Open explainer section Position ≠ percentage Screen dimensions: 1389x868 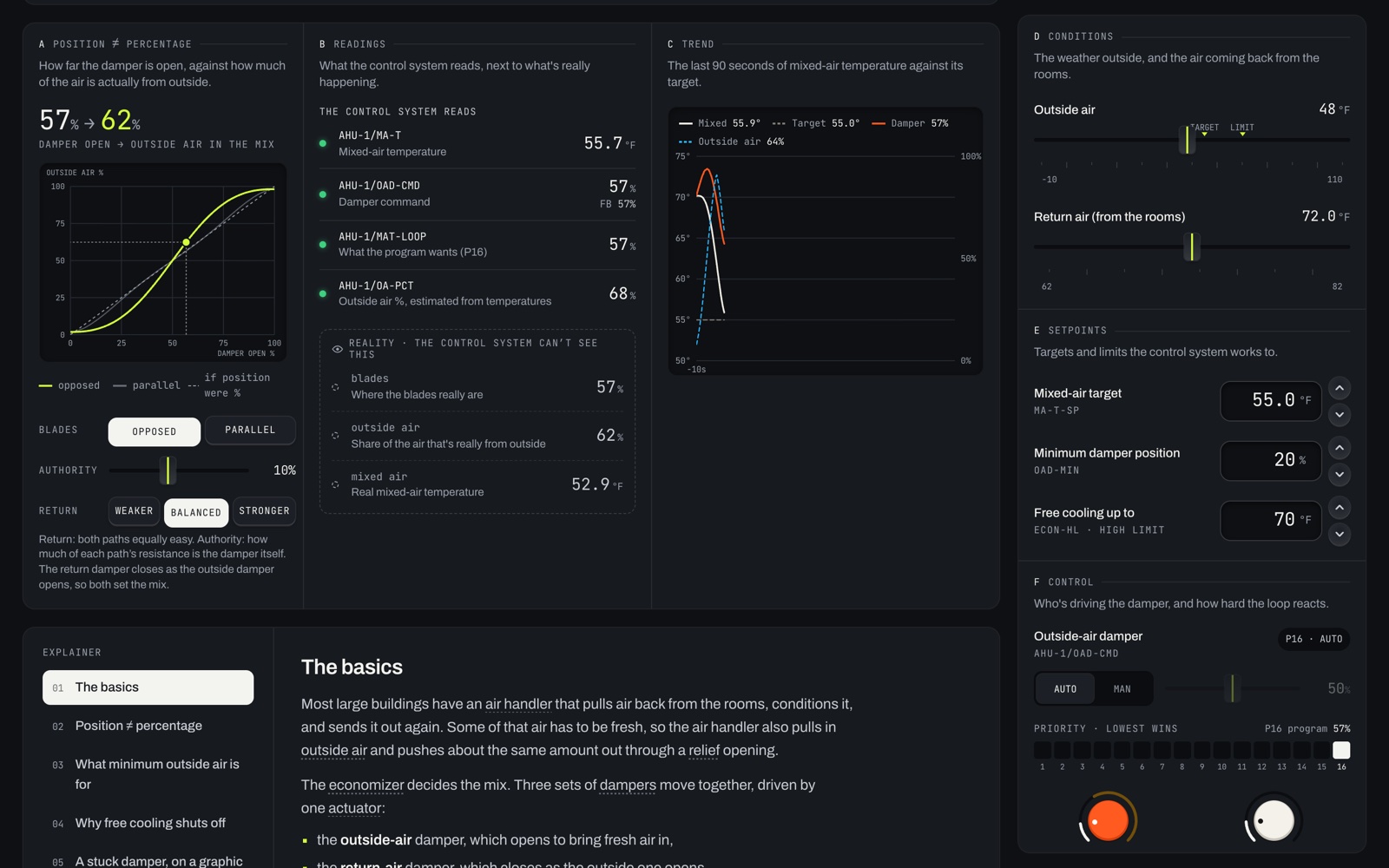tap(148, 726)
